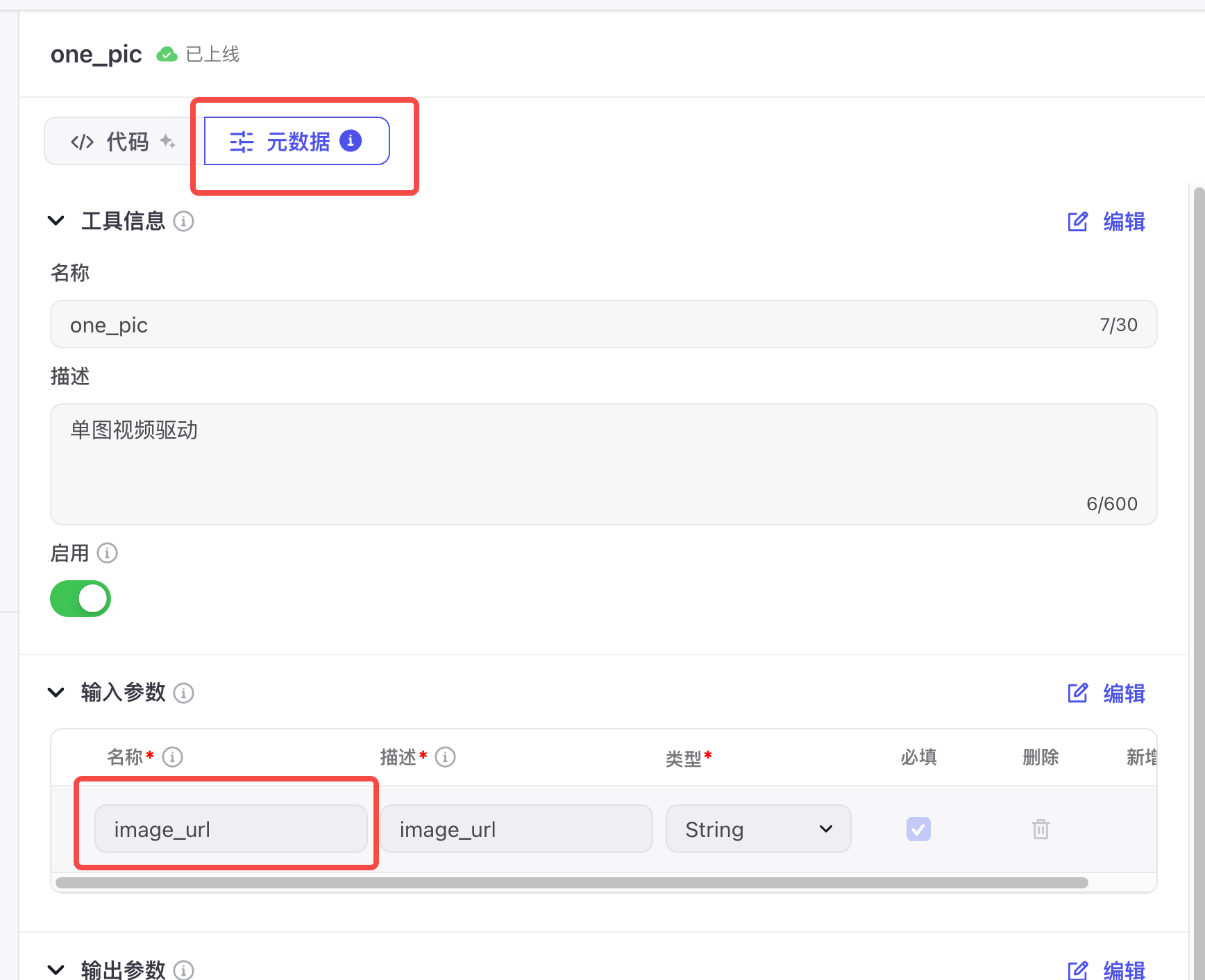Click the 删除 column header
Viewport: 1205px width, 980px height.
(x=1040, y=757)
